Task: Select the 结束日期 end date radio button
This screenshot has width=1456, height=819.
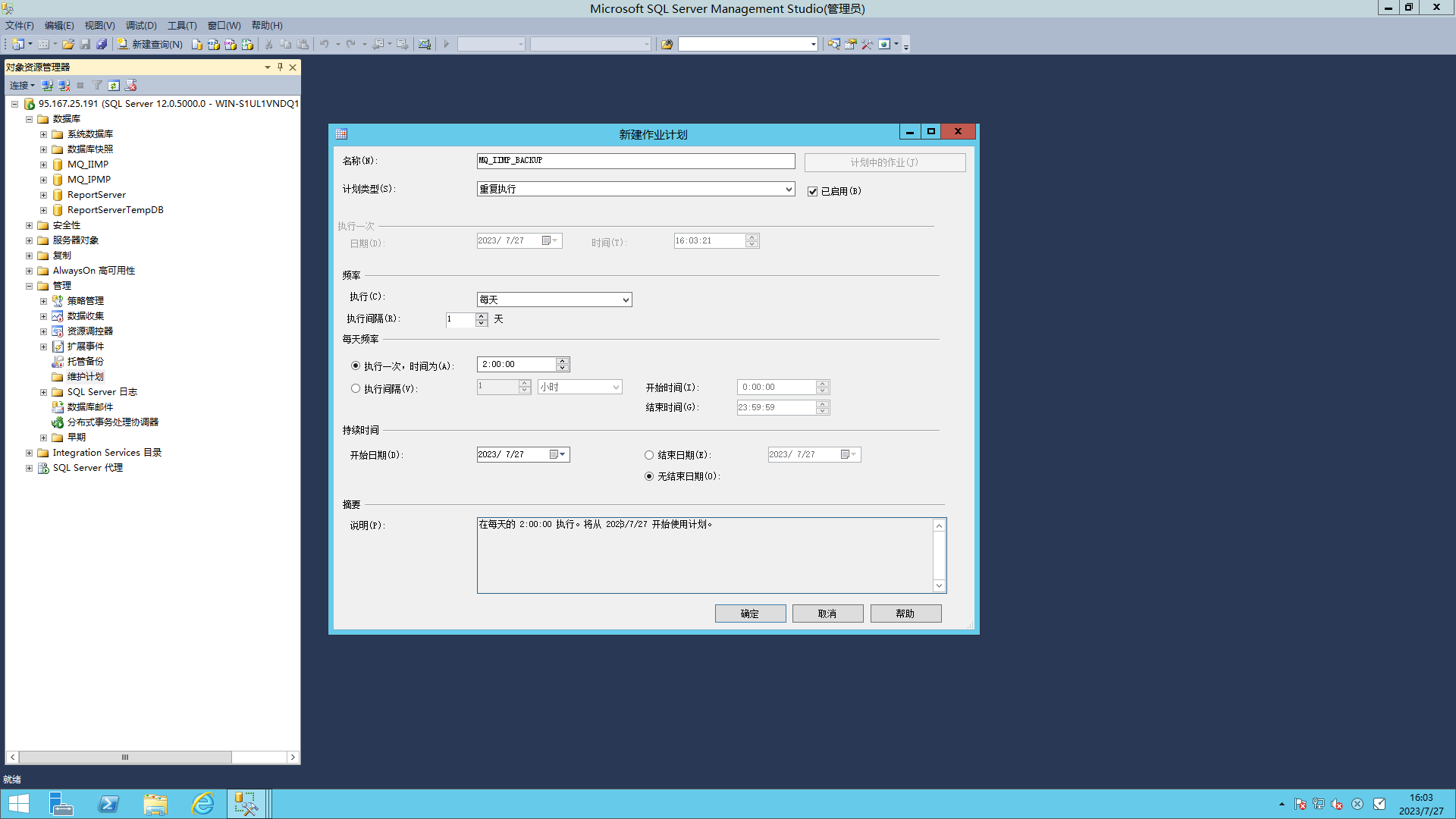Action: [648, 455]
